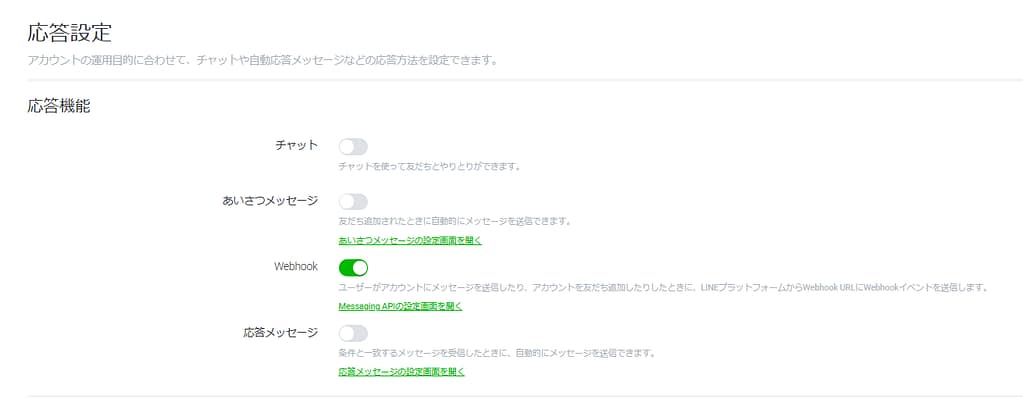Click the 条件と一致するメッセージ description text
Image resolution: width=1023 pixels, height=406 pixels.
click(x=496, y=352)
